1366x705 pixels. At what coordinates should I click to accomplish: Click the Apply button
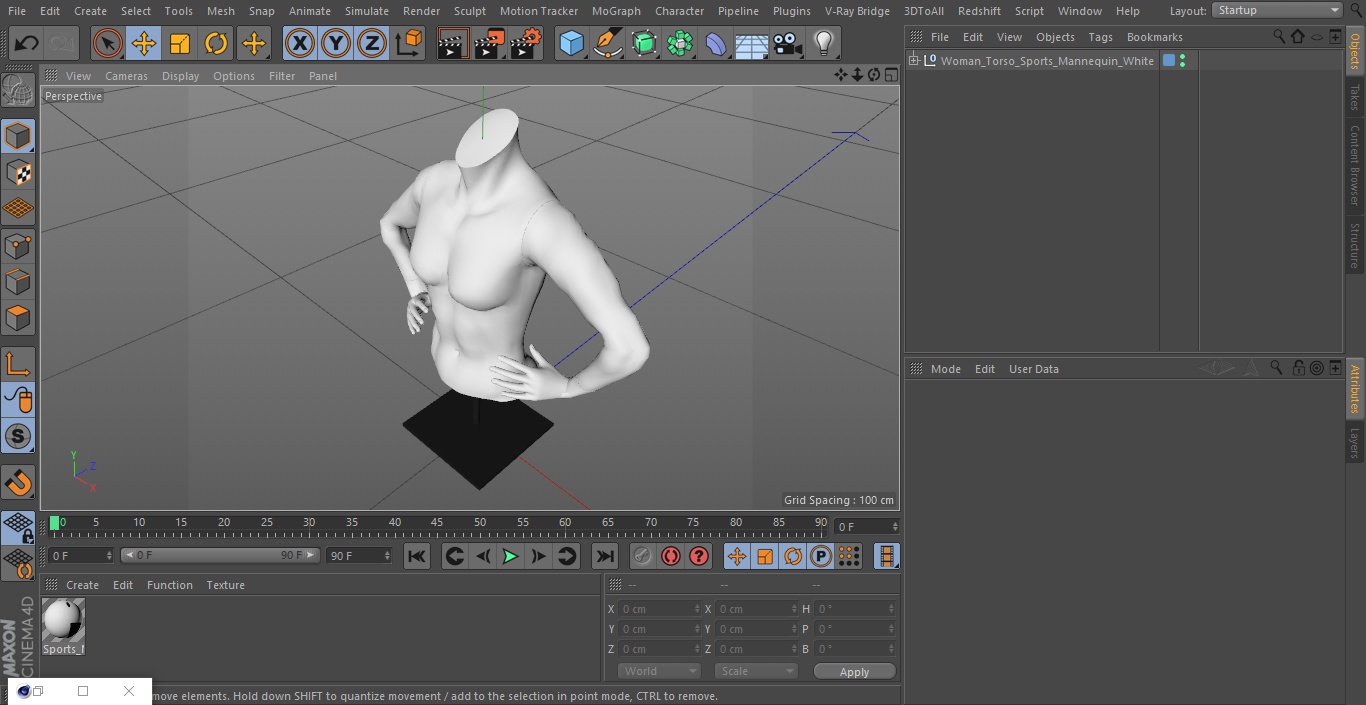[854, 672]
